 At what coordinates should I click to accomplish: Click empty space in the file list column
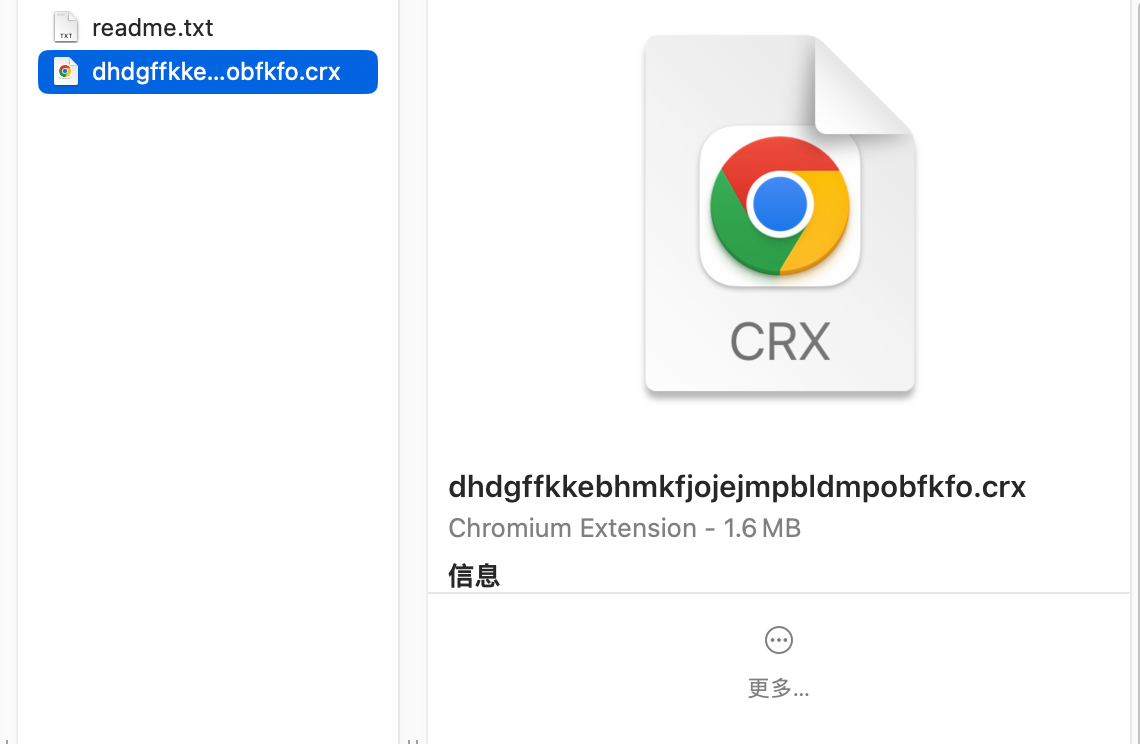pyautogui.click(x=208, y=400)
